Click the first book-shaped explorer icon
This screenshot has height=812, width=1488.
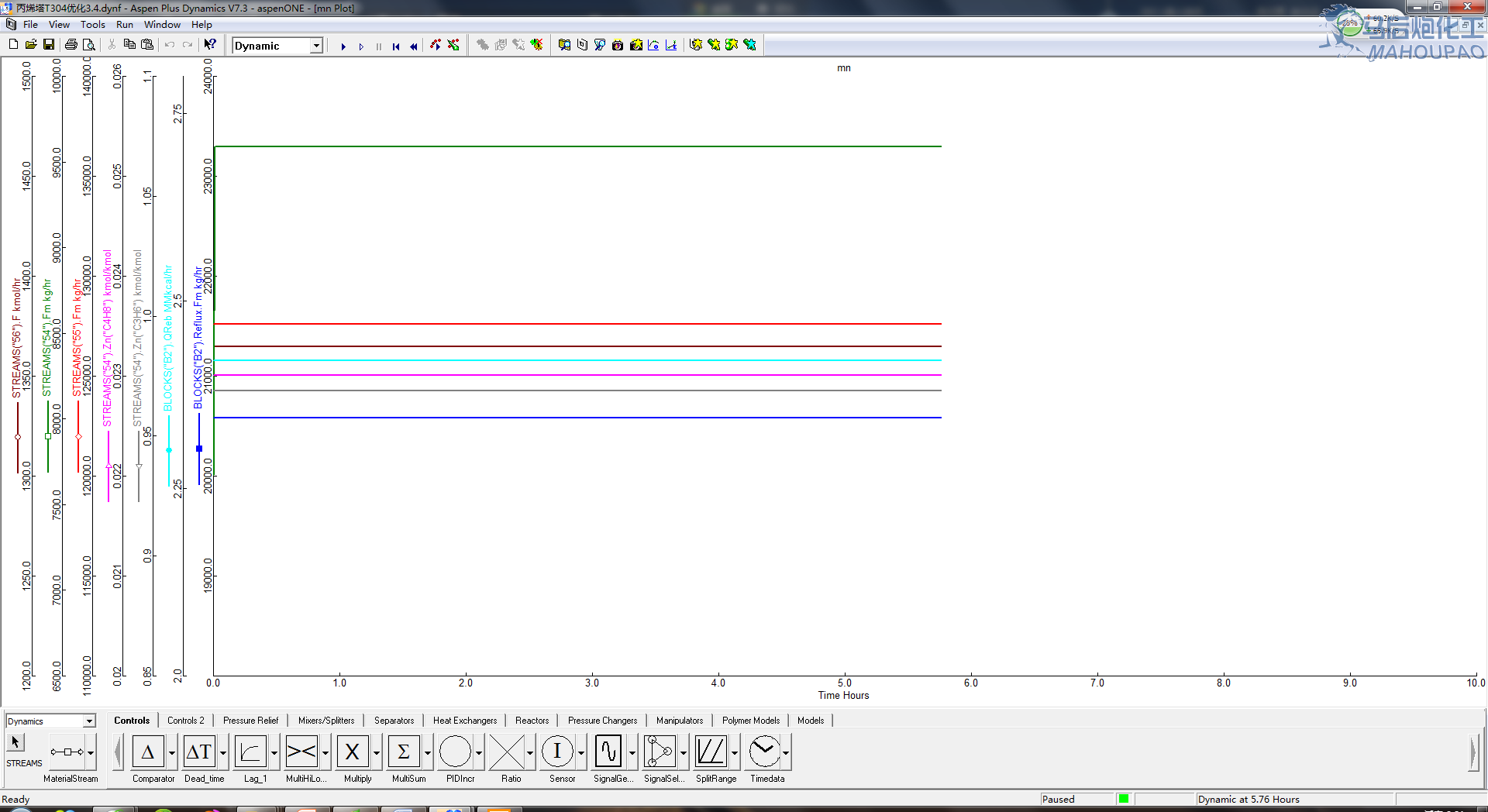(564, 45)
